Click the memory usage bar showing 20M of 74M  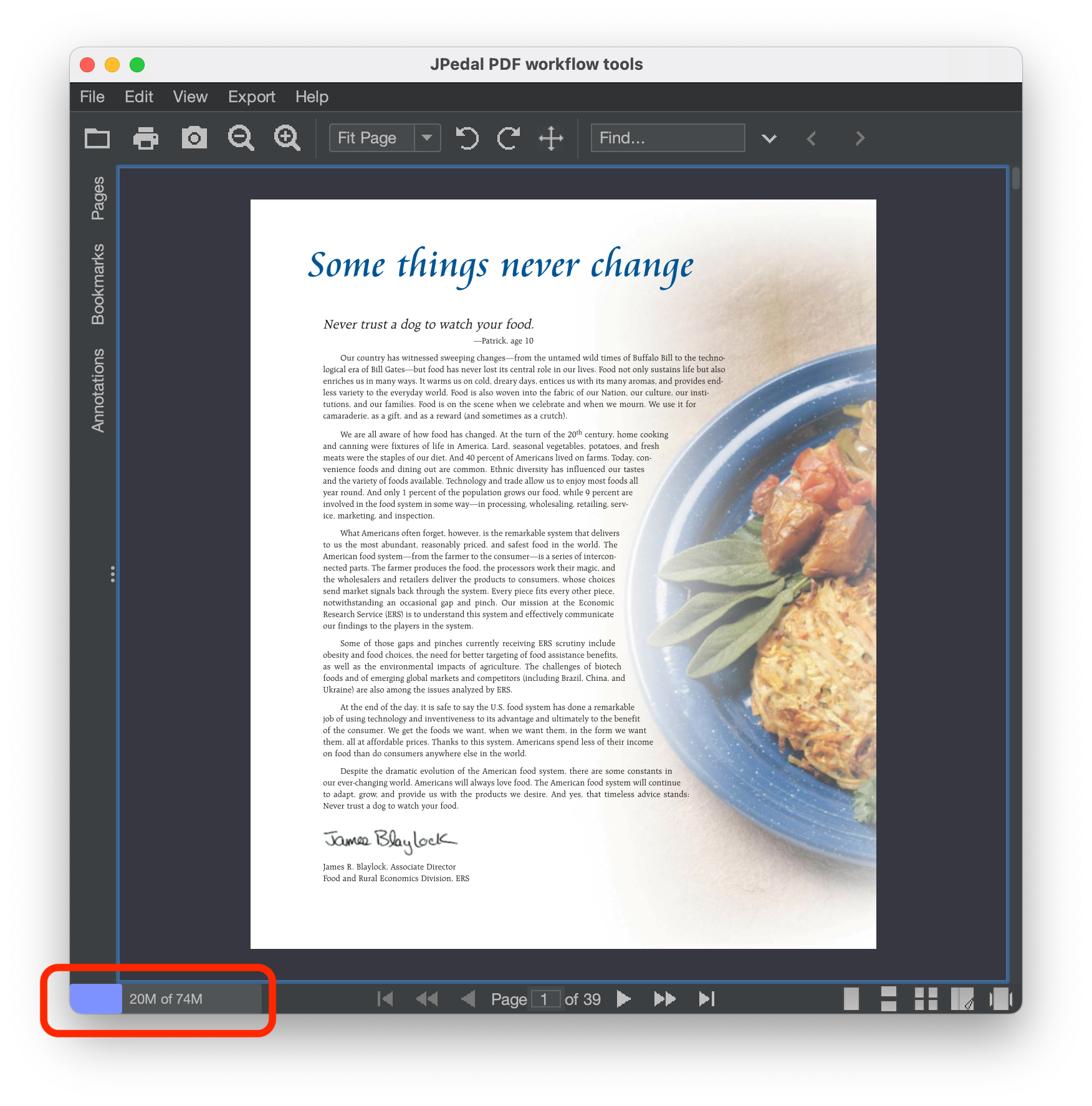click(x=166, y=999)
